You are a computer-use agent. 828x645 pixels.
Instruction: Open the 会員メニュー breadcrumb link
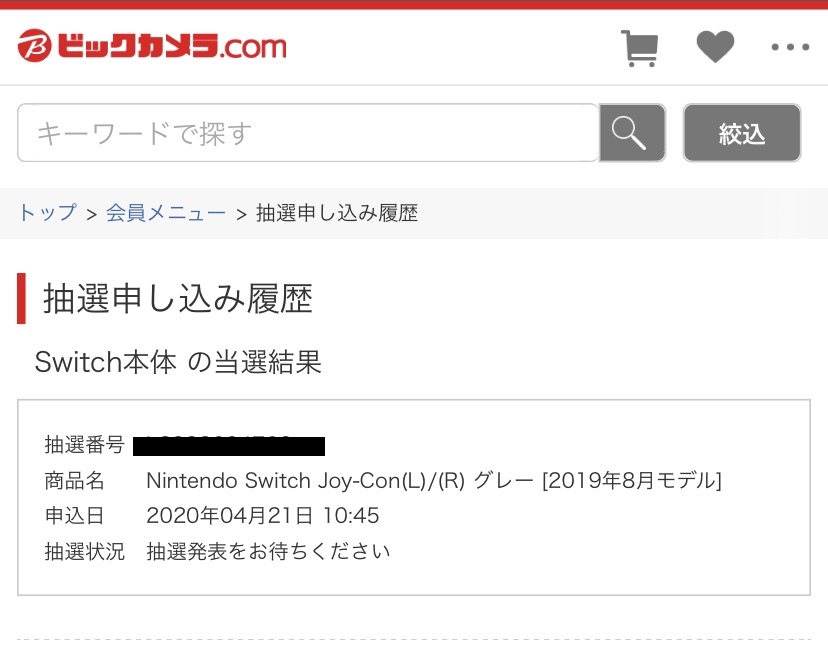coord(166,213)
